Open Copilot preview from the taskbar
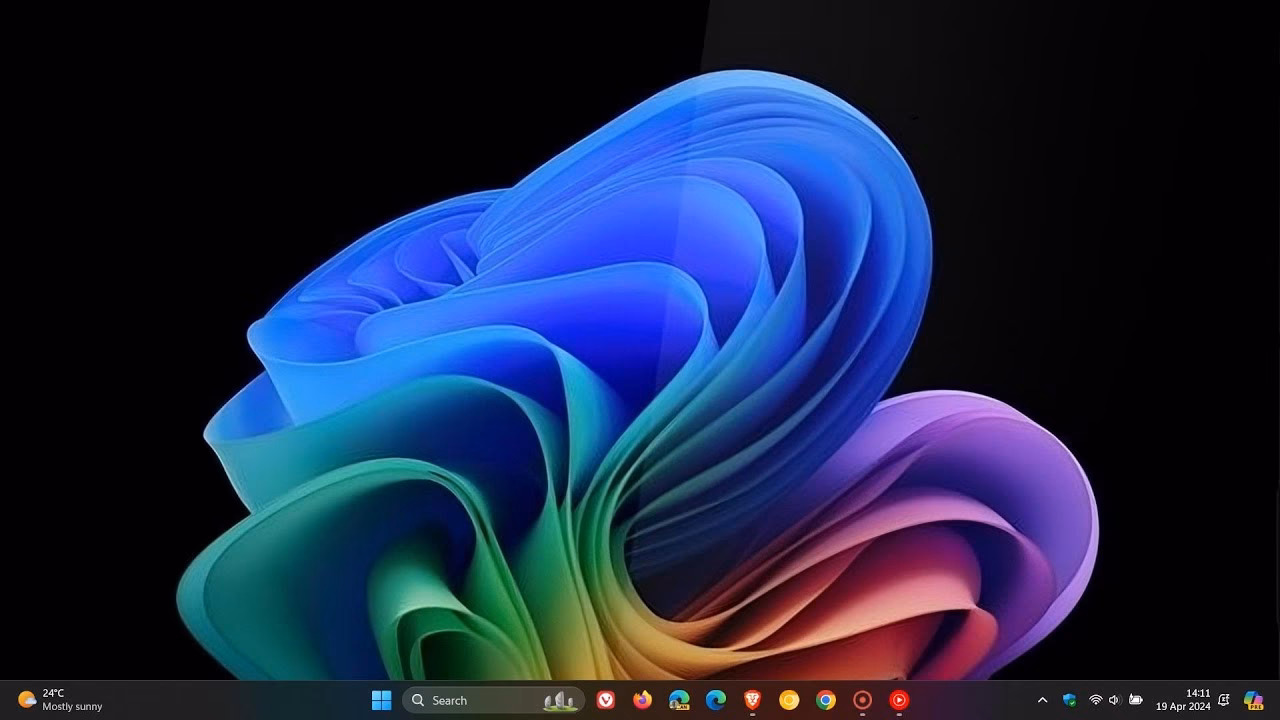 (1253, 700)
